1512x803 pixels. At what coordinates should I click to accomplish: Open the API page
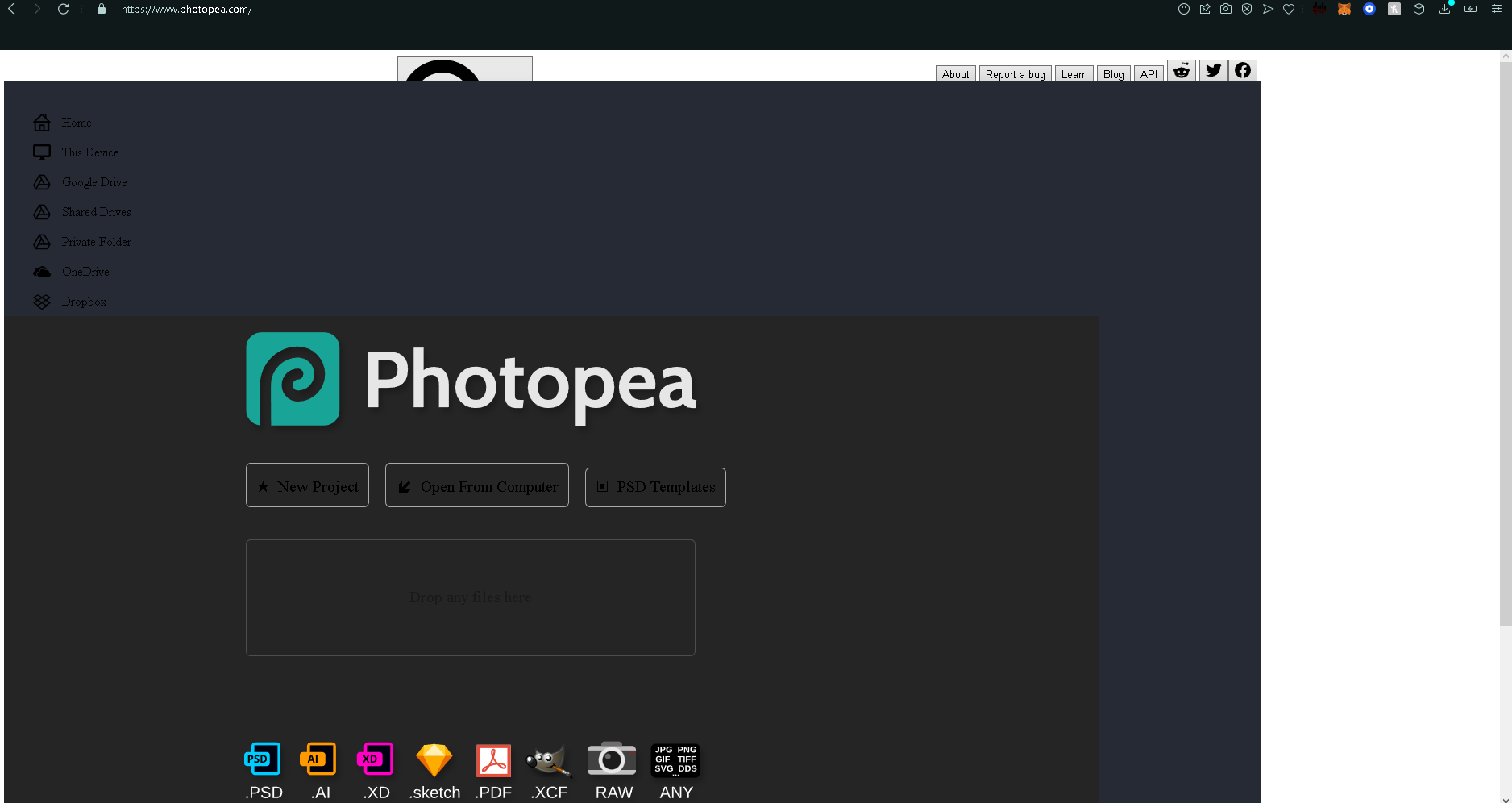pyautogui.click(x=1149, y=73)
